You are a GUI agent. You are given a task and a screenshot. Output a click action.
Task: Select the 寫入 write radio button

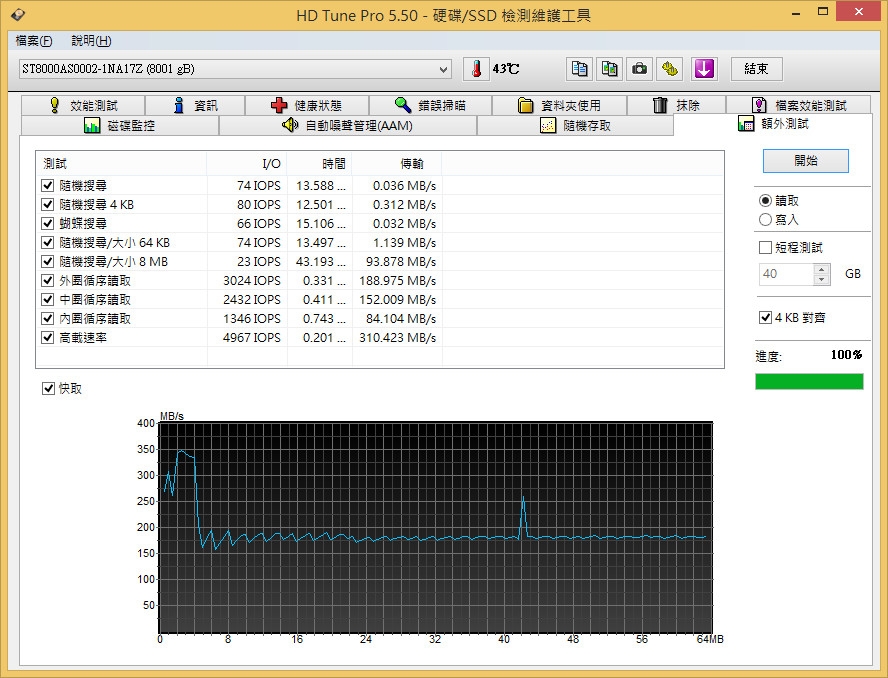coord(765,220)
